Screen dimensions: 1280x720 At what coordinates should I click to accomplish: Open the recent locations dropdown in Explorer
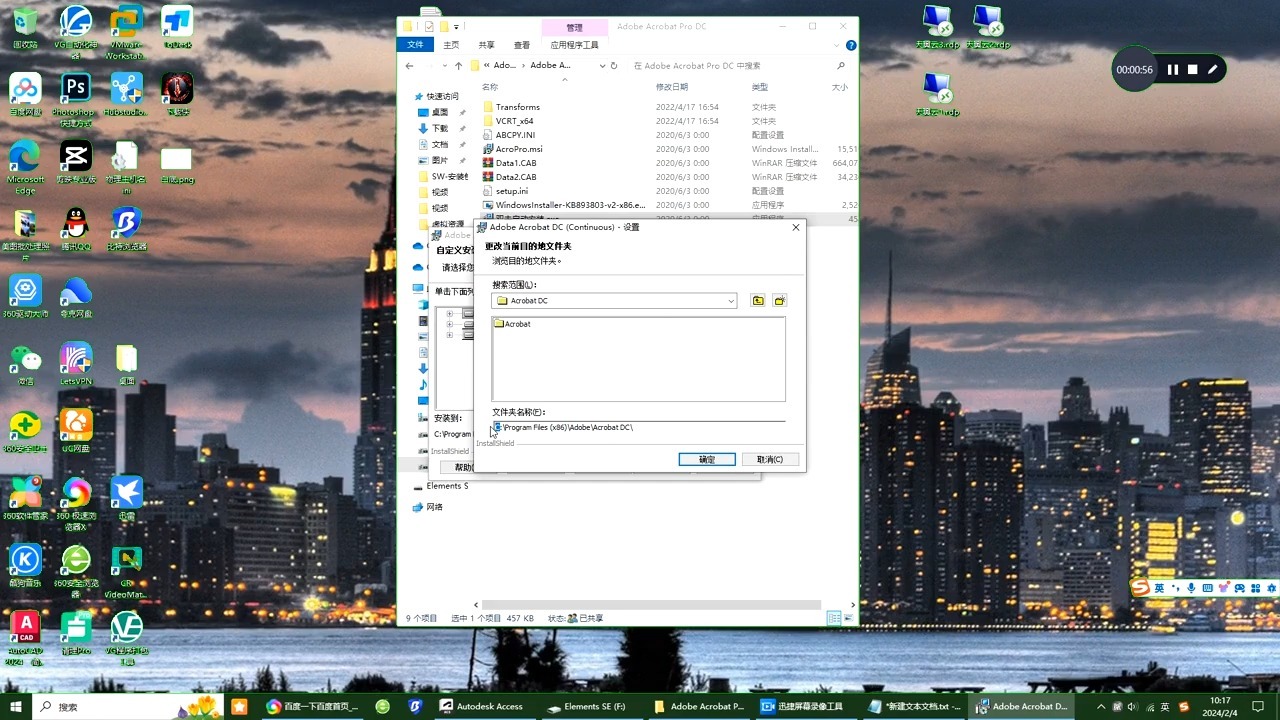(x=445, y=66)
